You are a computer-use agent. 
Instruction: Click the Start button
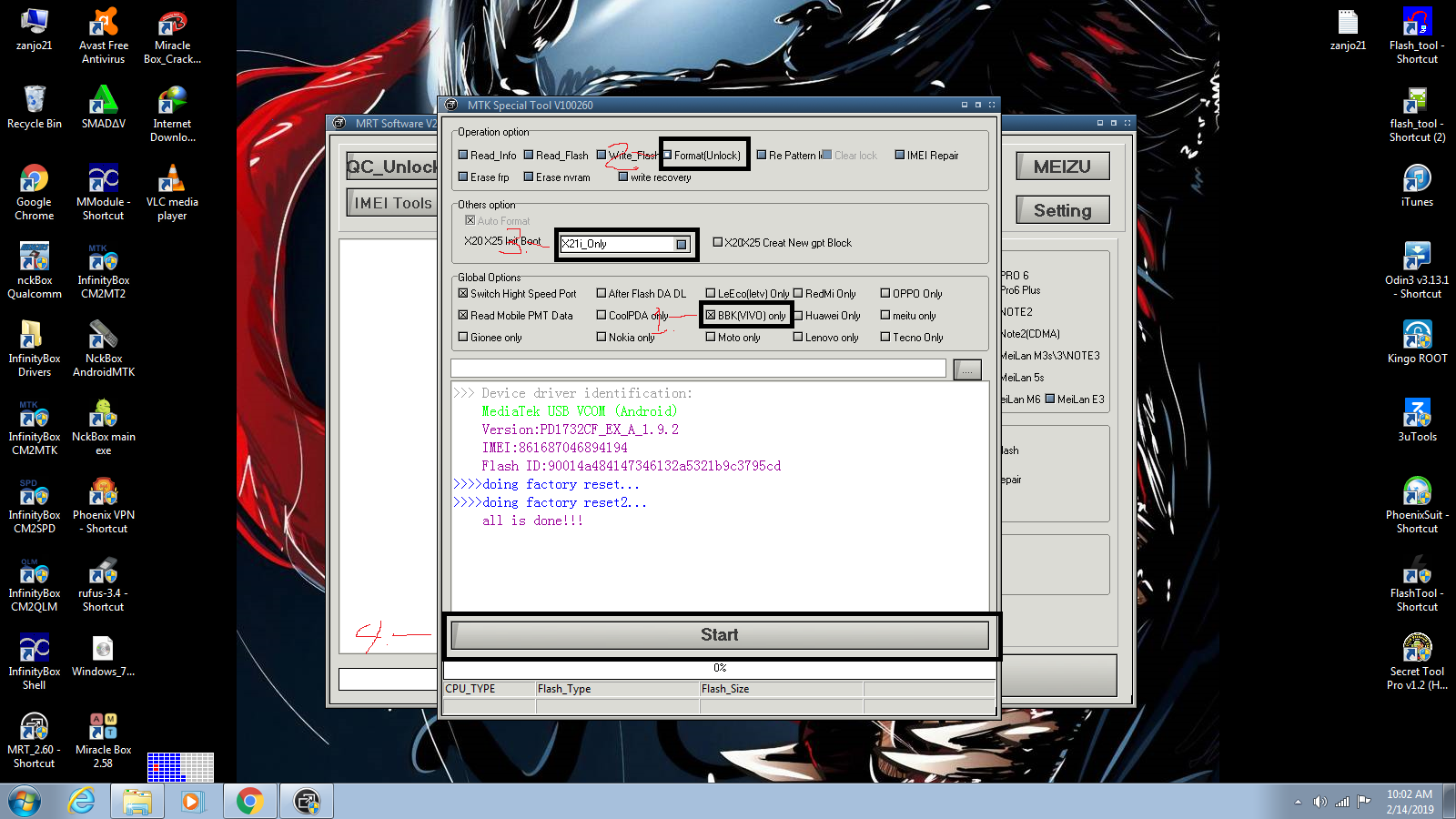point(720,635)
